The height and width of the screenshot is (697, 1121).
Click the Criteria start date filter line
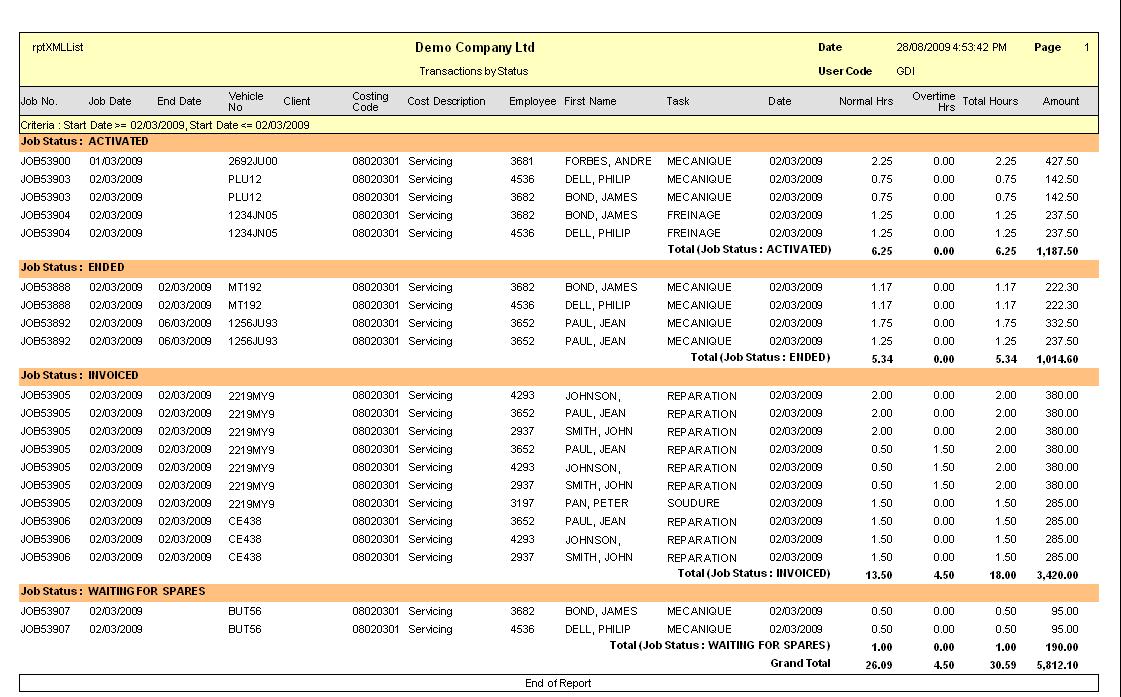pos(165,125)
